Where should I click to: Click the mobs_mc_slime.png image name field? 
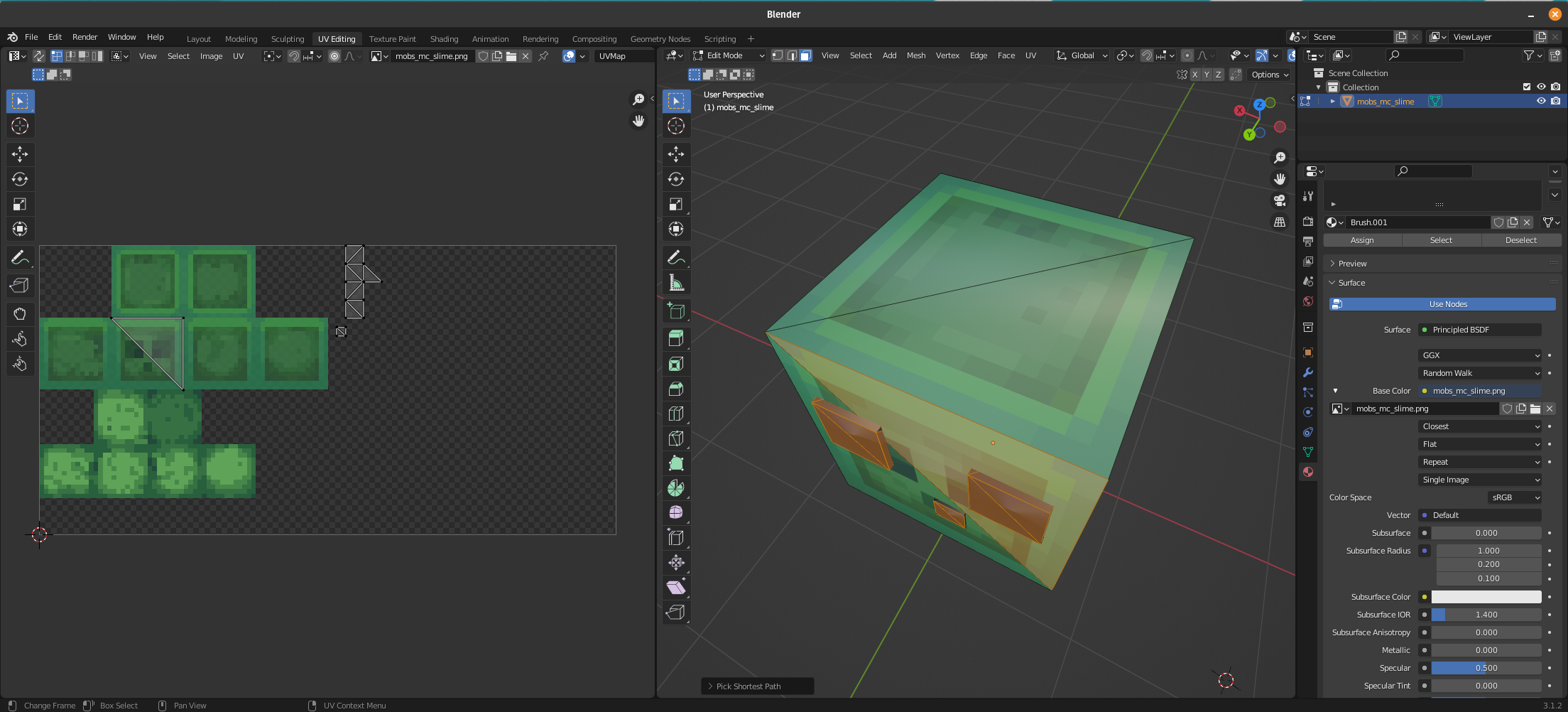[x=1424, y=409]
